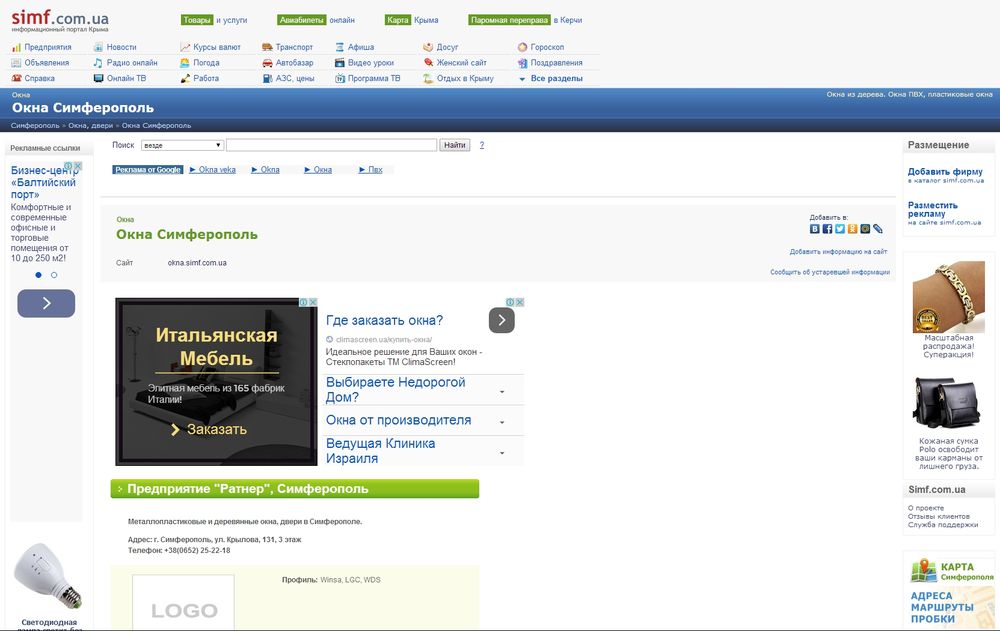Screen dimensions: 1000x631
Task: Open the search scope dropdown 'везде'
Action: click(181, 145)
